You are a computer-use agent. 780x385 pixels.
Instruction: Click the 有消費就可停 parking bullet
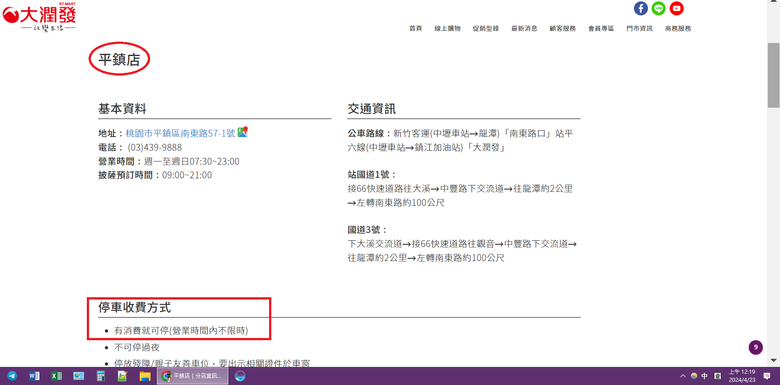click(181, 330)
